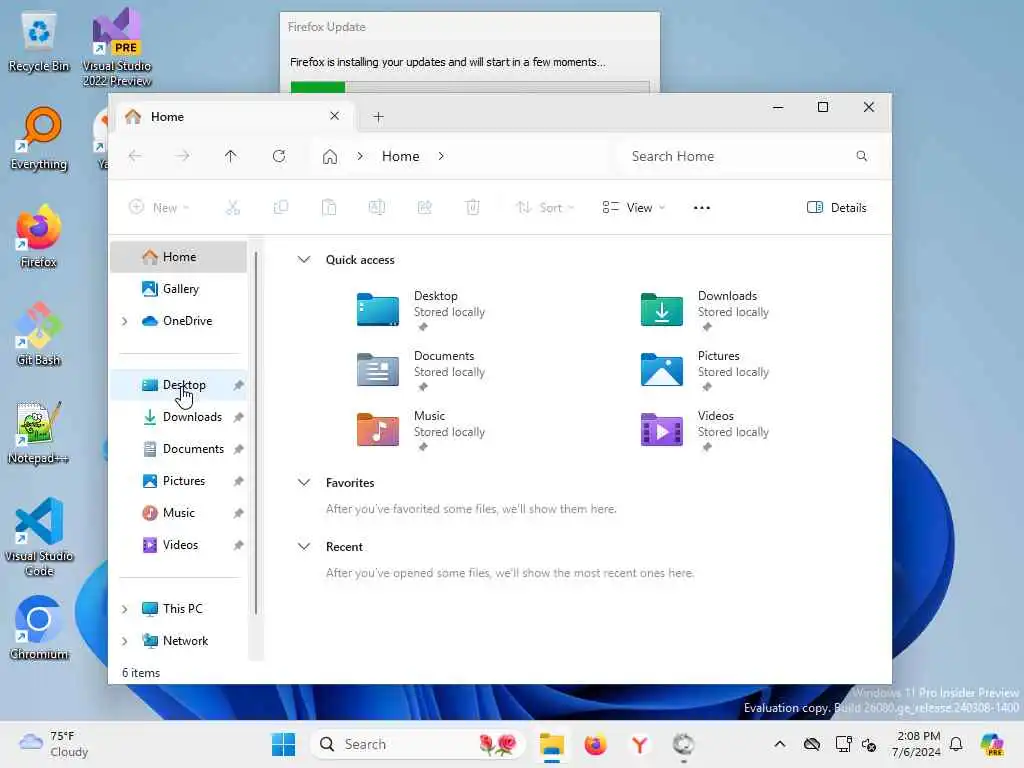Expand the This PC tree node
This screenshot has width=1024, height=768.
point(125,609)
